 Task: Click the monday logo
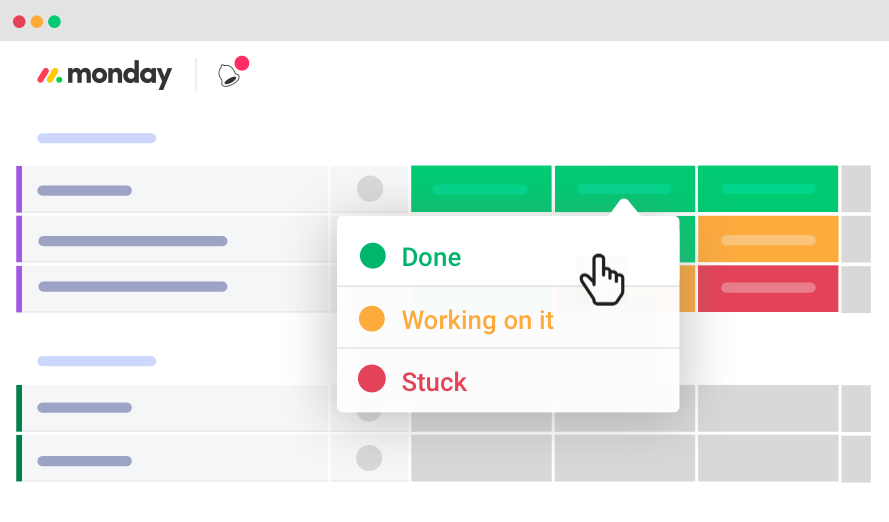[x=104, y=75]
